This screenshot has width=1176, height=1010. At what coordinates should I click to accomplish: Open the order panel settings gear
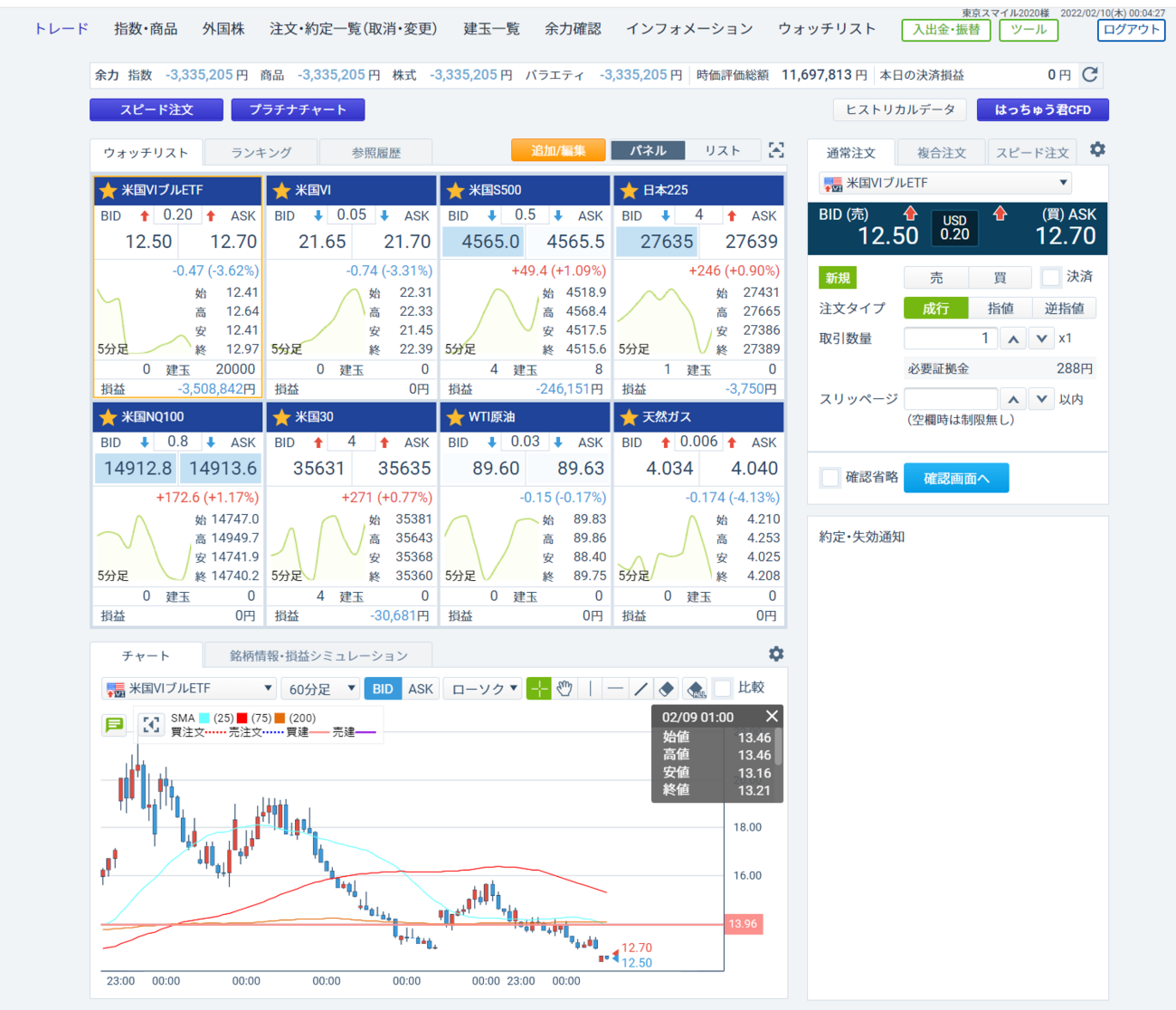[1097, 150]
